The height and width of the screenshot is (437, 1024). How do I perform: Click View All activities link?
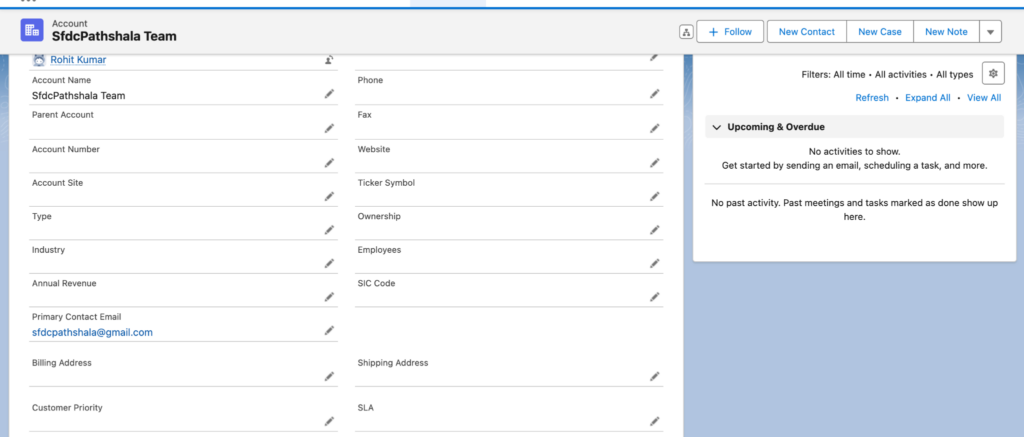coord(984,97)
